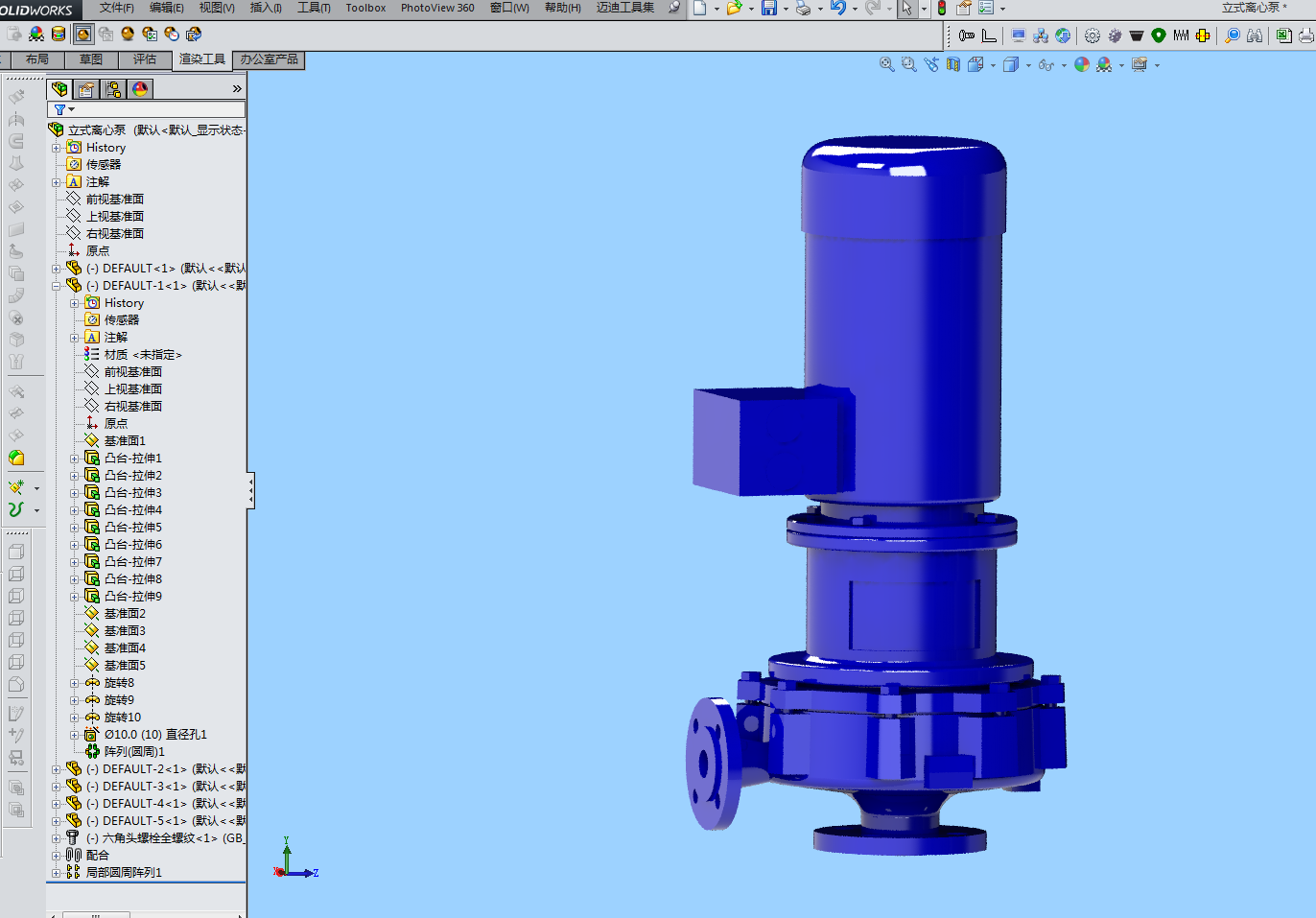Toggle the menu bar pin icon

674,8
